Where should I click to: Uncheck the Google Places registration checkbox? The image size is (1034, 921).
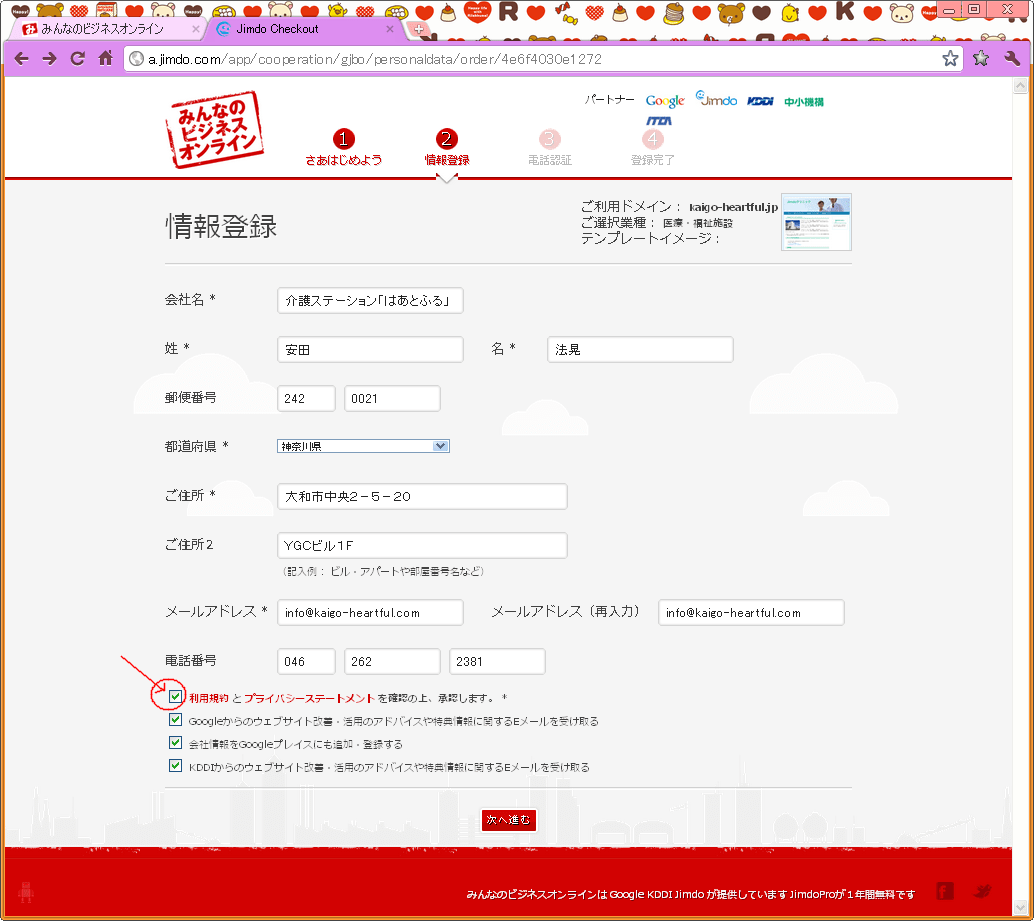[176, 743]
